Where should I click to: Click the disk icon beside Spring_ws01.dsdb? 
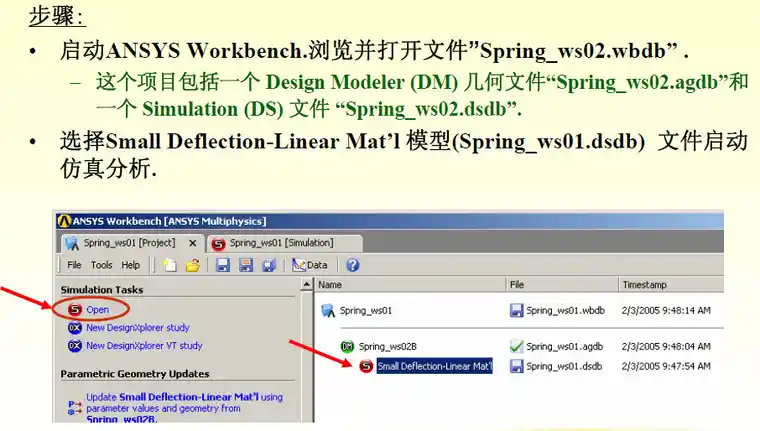click(517, 366)
